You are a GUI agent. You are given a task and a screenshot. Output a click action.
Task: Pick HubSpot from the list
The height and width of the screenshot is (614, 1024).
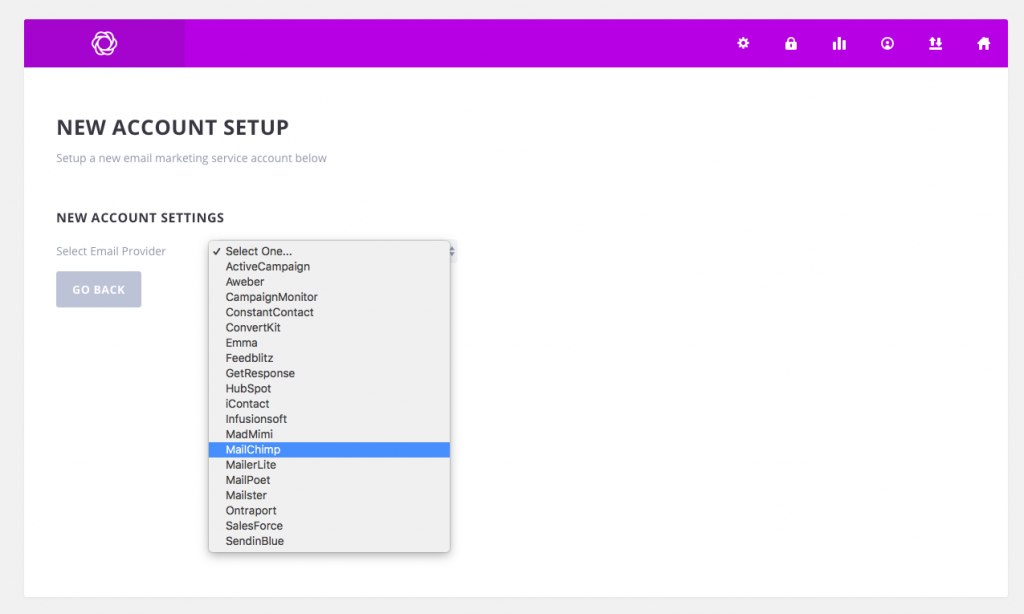pyautogui.click(x=329, y=389)
